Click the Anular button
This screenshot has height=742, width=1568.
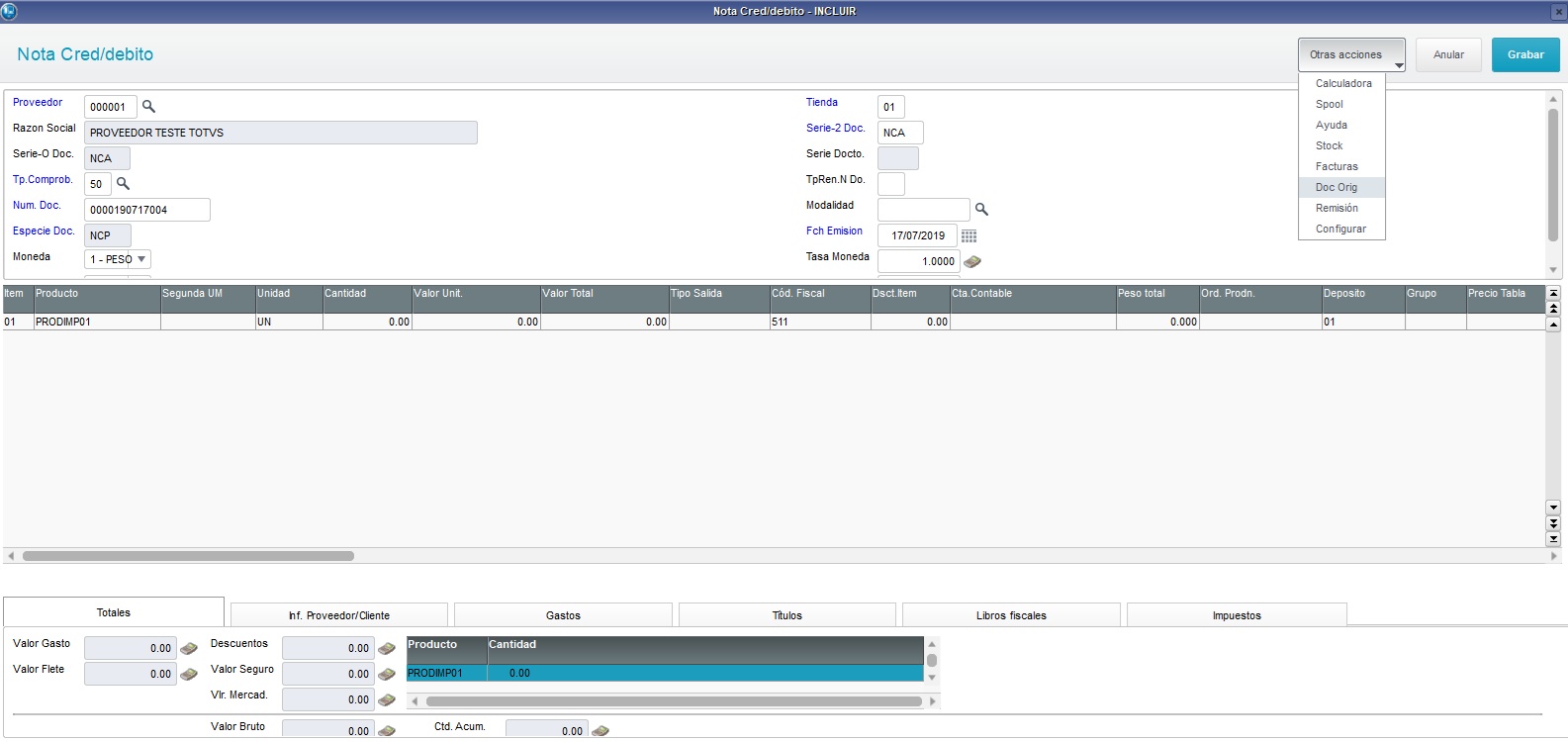pyautogui.click(x=1448, y=54)
